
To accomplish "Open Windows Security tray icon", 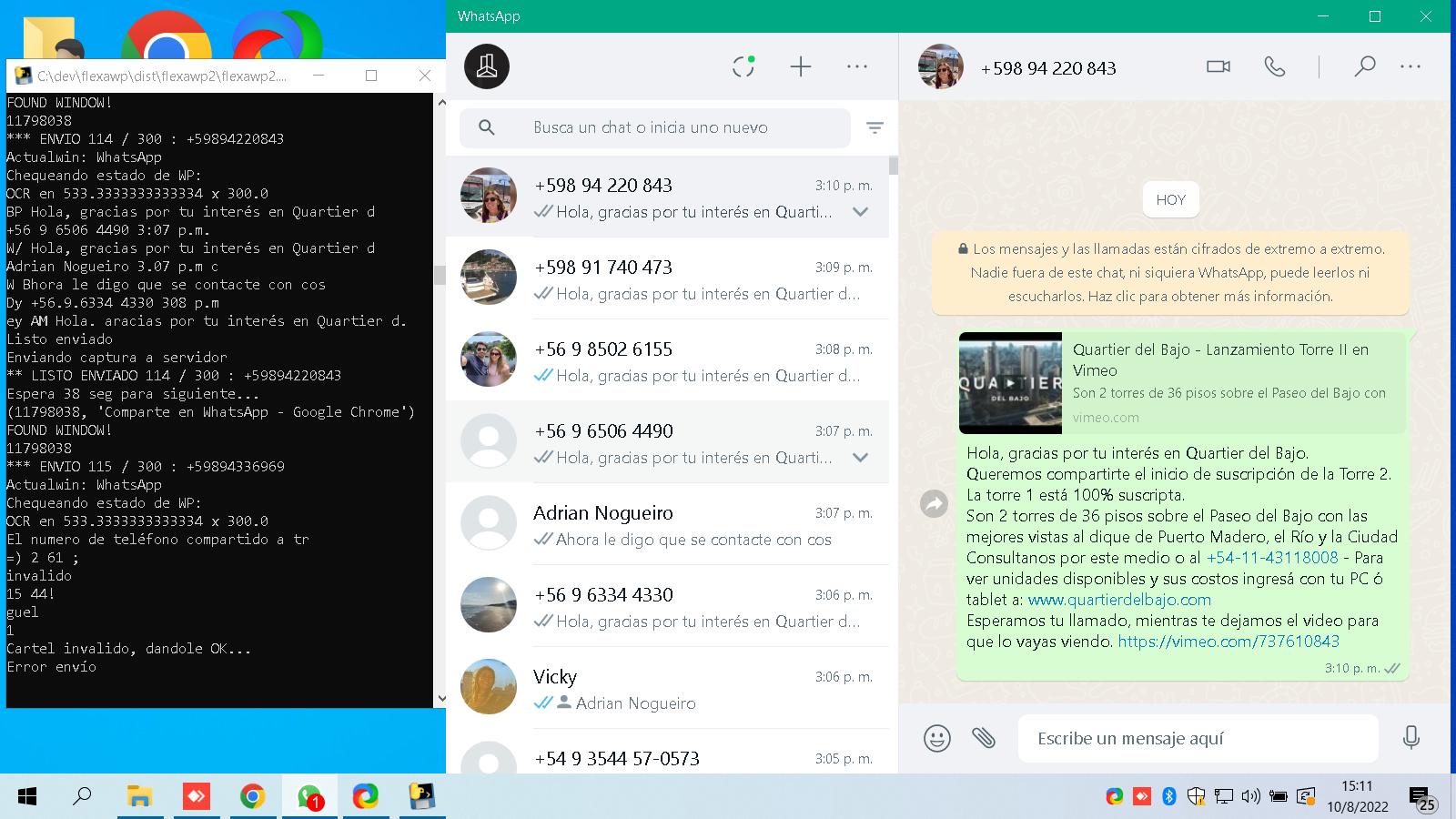I will (x=1196, y=797).
